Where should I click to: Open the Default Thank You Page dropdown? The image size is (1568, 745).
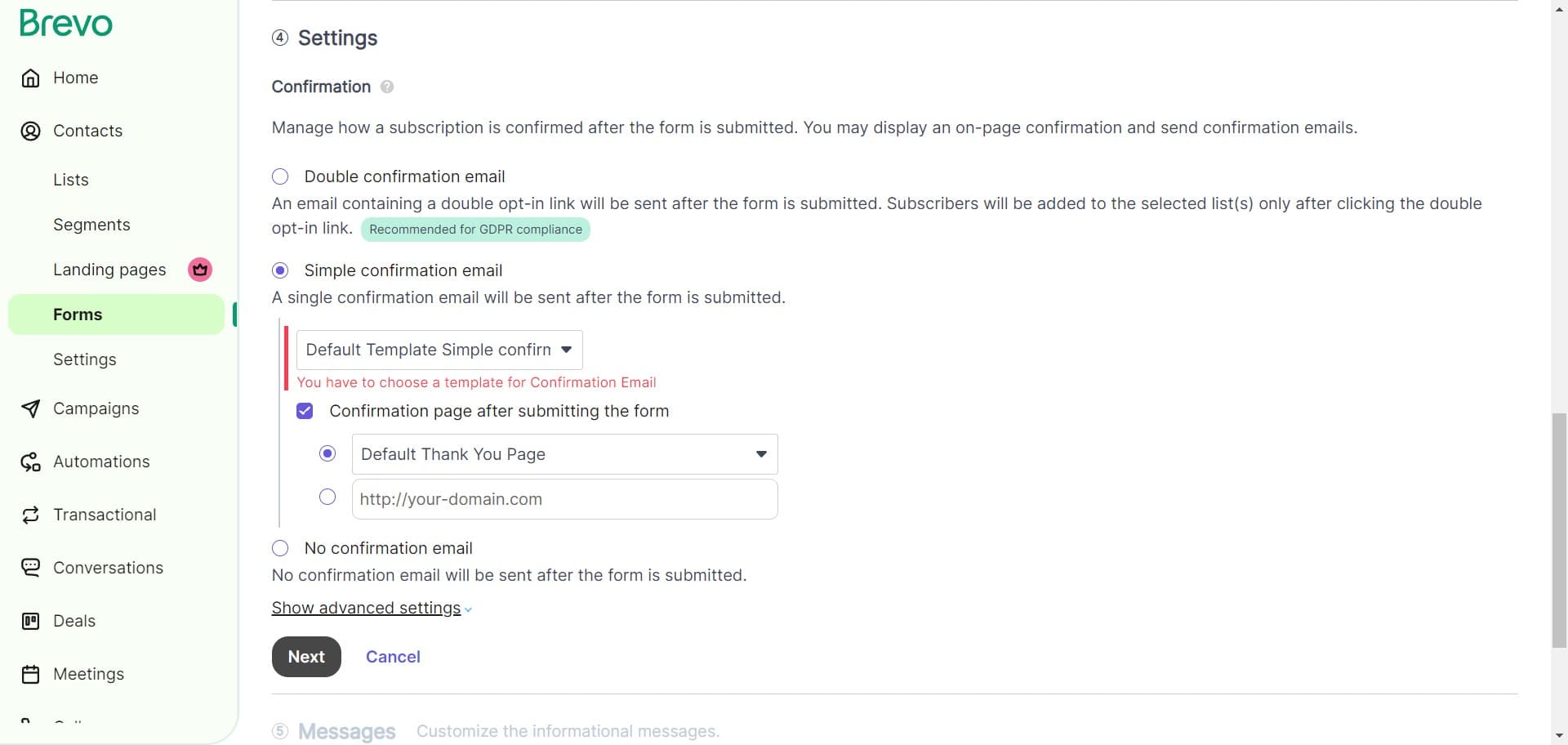click(563, 453)
